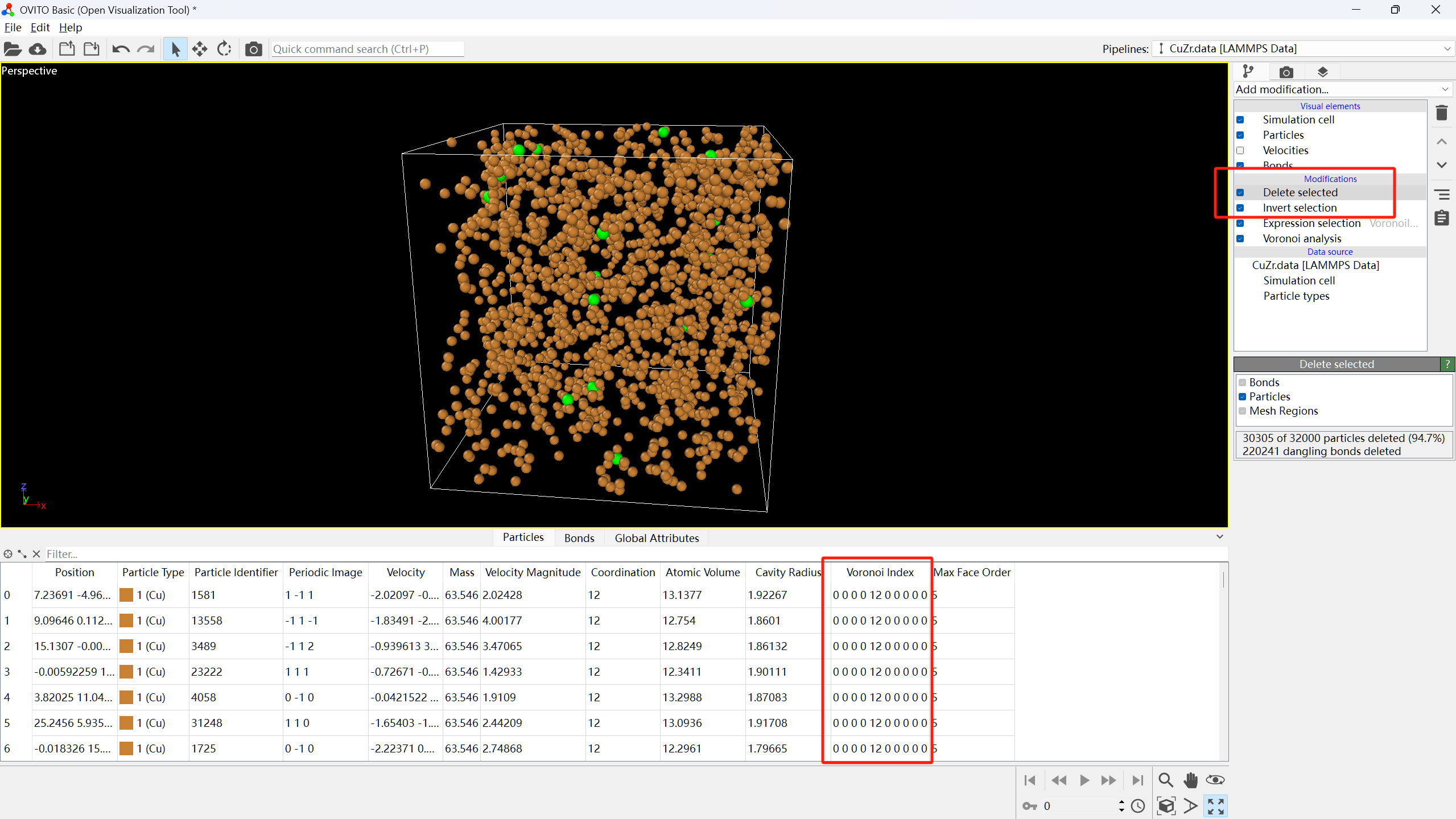Screen dimensions: 1456x819
Task: Enable the Velocities visual element checkbox
Action: [x=1240, y=151]
